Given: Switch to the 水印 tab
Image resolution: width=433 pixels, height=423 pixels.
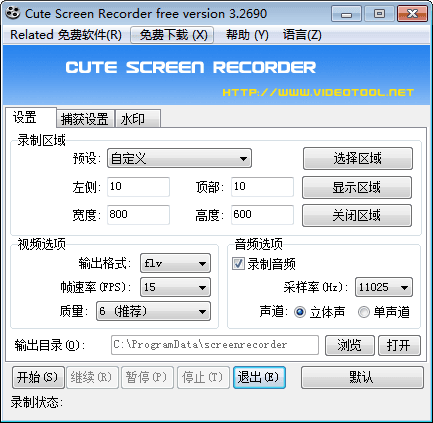Looking at the screenshot, I should [138, 119].
